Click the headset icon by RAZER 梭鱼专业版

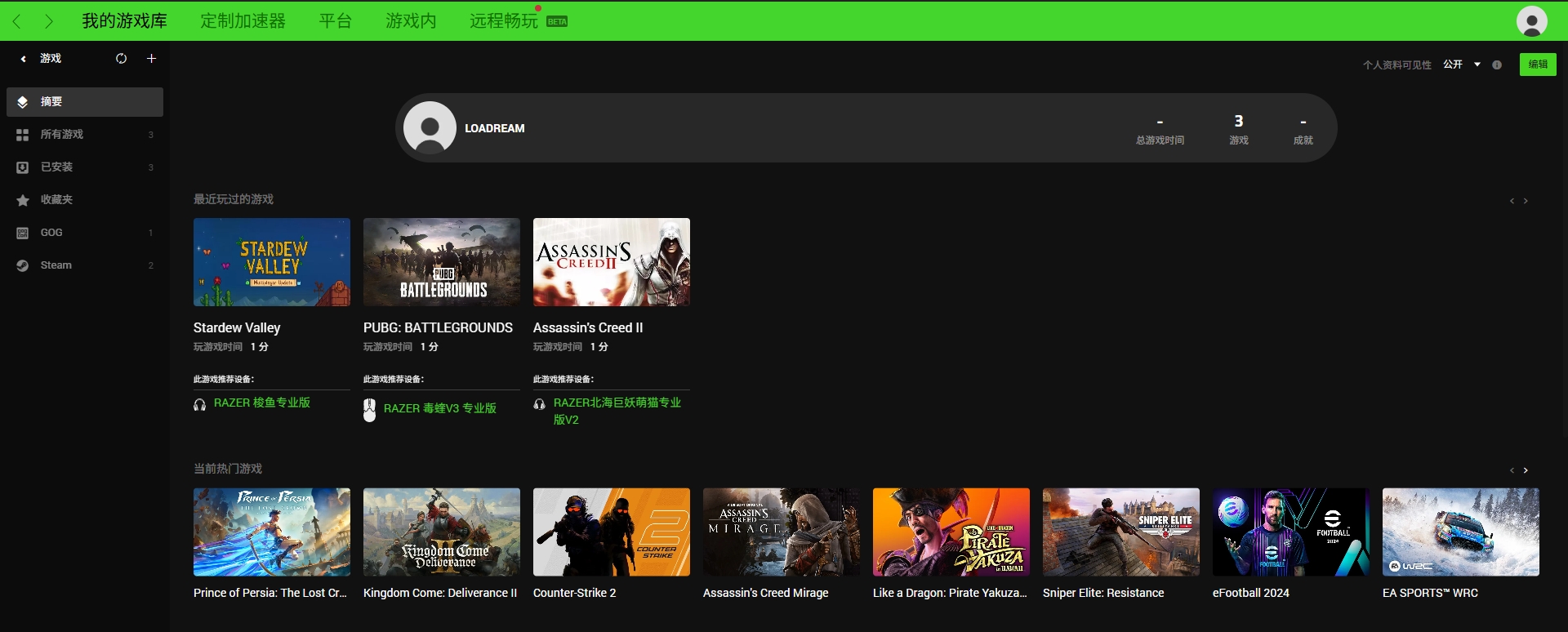tap(199, 404)
